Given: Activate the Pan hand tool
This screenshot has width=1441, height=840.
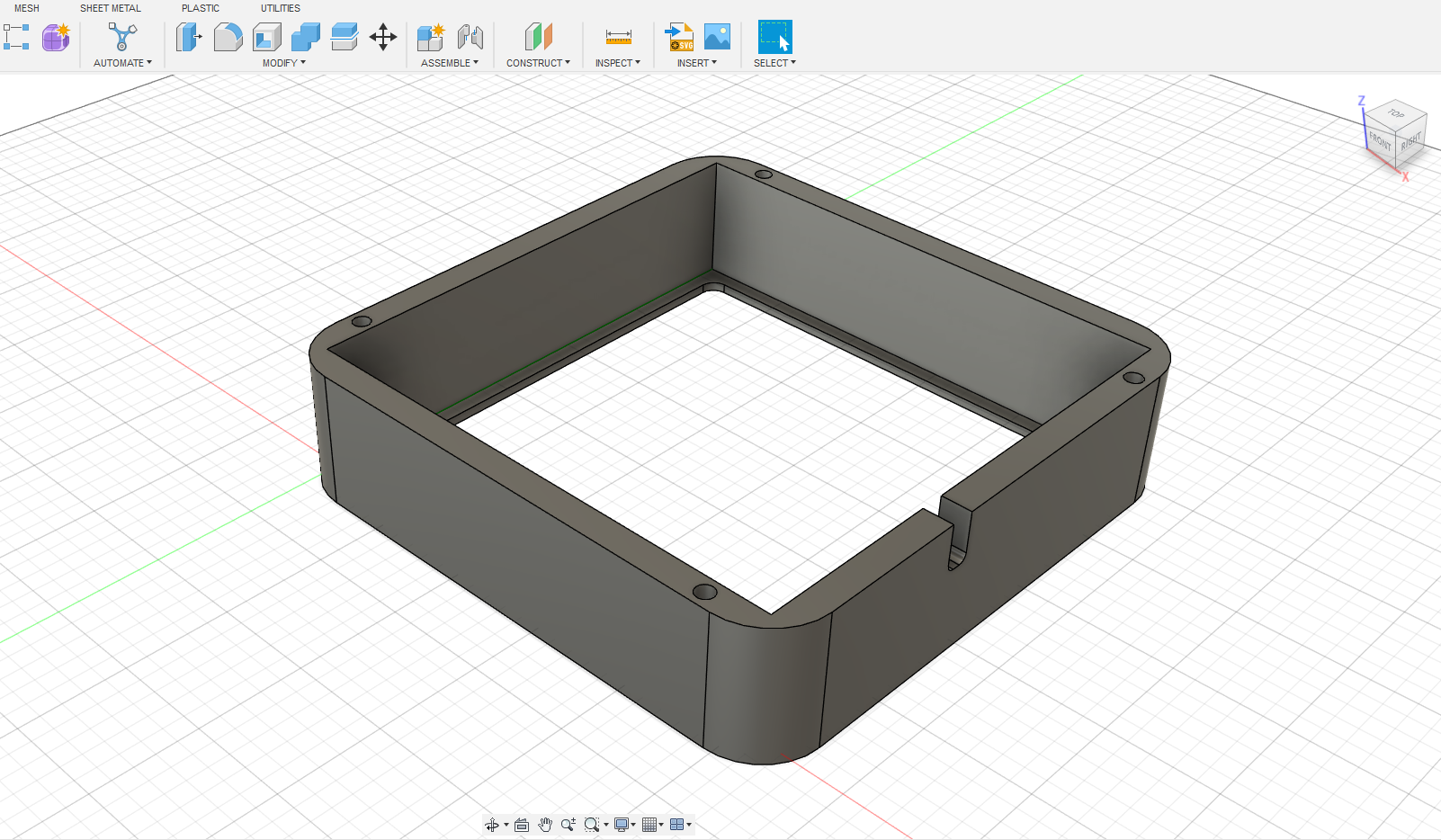Looking at the screenshot, I should point(545,825).
